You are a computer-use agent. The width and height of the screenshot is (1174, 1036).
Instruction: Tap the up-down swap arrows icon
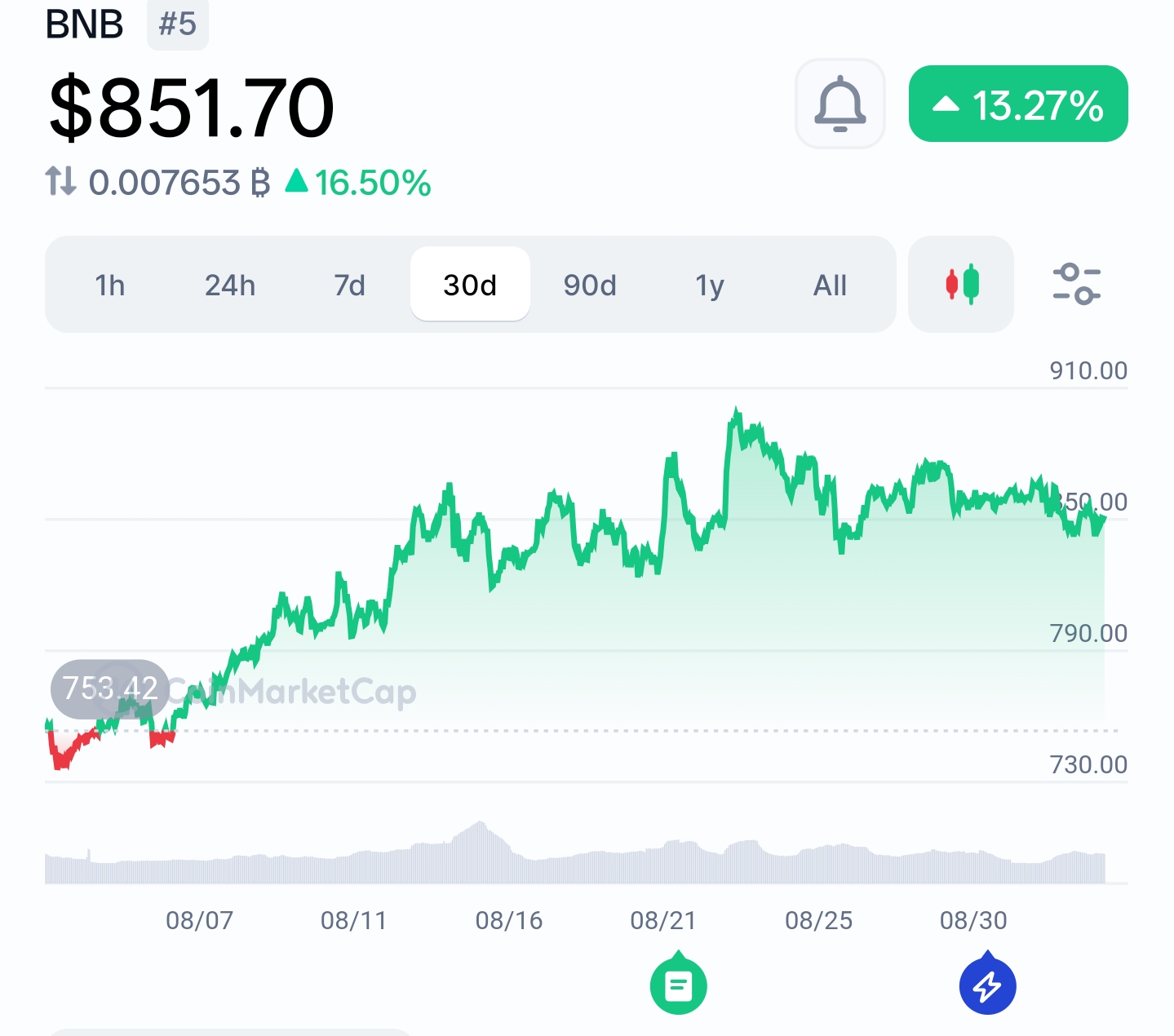tap(60, 181)
